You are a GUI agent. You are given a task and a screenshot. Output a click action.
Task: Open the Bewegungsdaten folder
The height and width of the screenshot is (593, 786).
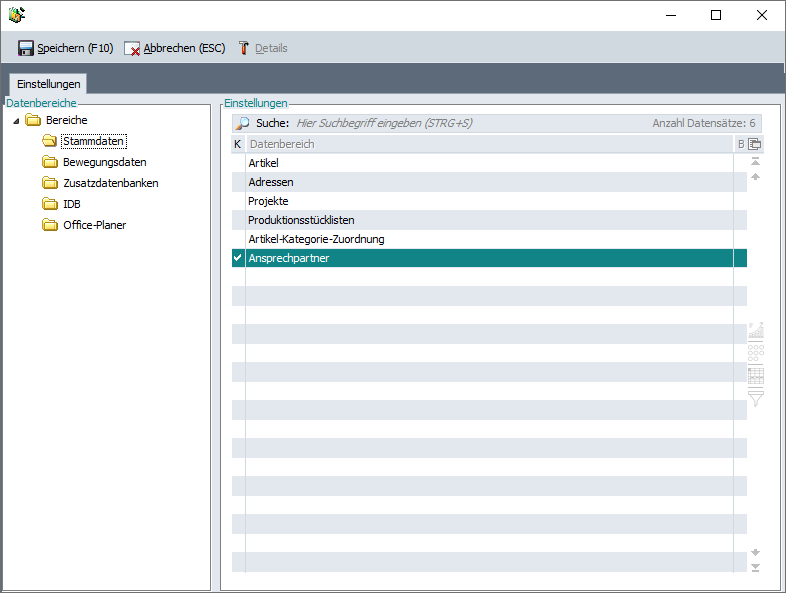(104, 162)
